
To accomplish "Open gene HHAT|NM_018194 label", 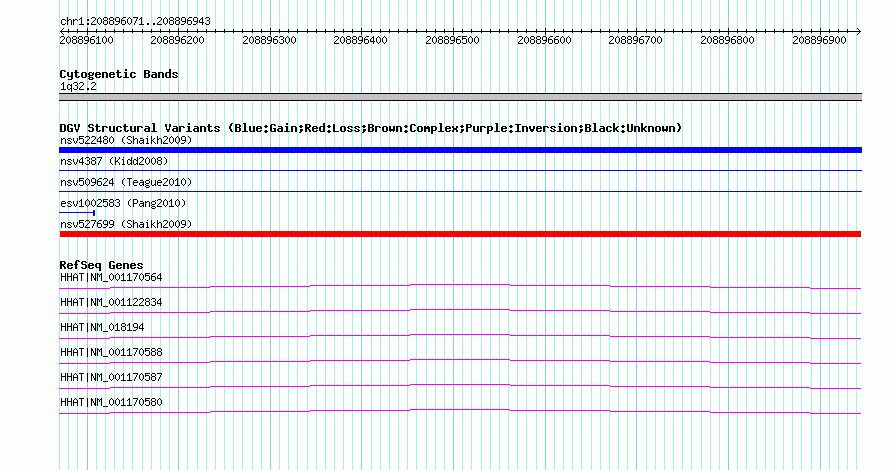I will click(x=102, y=328).
